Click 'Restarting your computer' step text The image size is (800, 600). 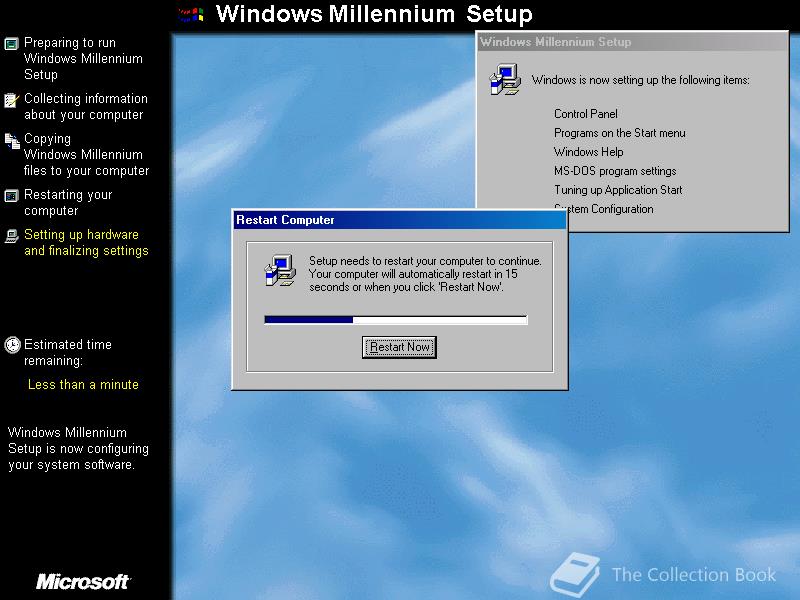coord(68,203)
